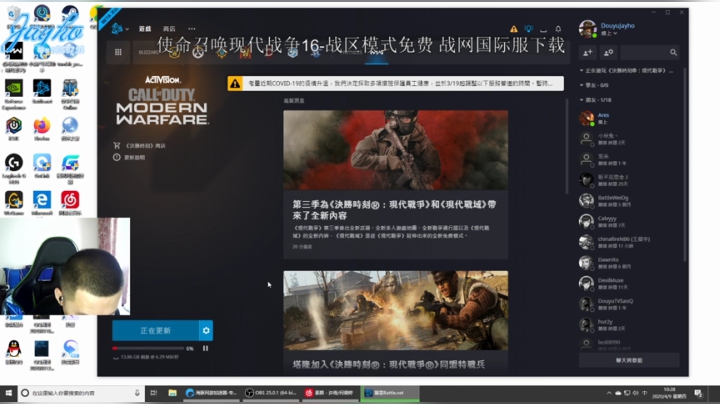Pause the download
The width and height of the screenshot is (720, 404).
pyautogui.click(x=205, y=348)
